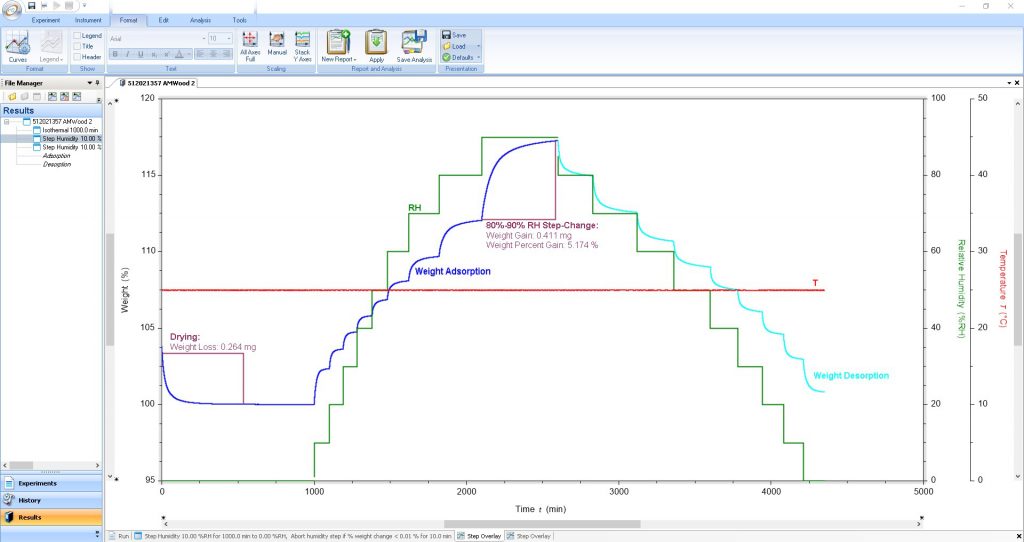The image size is (1024, 542).
Task: Select All Axes Full scaling
Action: point(250,45)
